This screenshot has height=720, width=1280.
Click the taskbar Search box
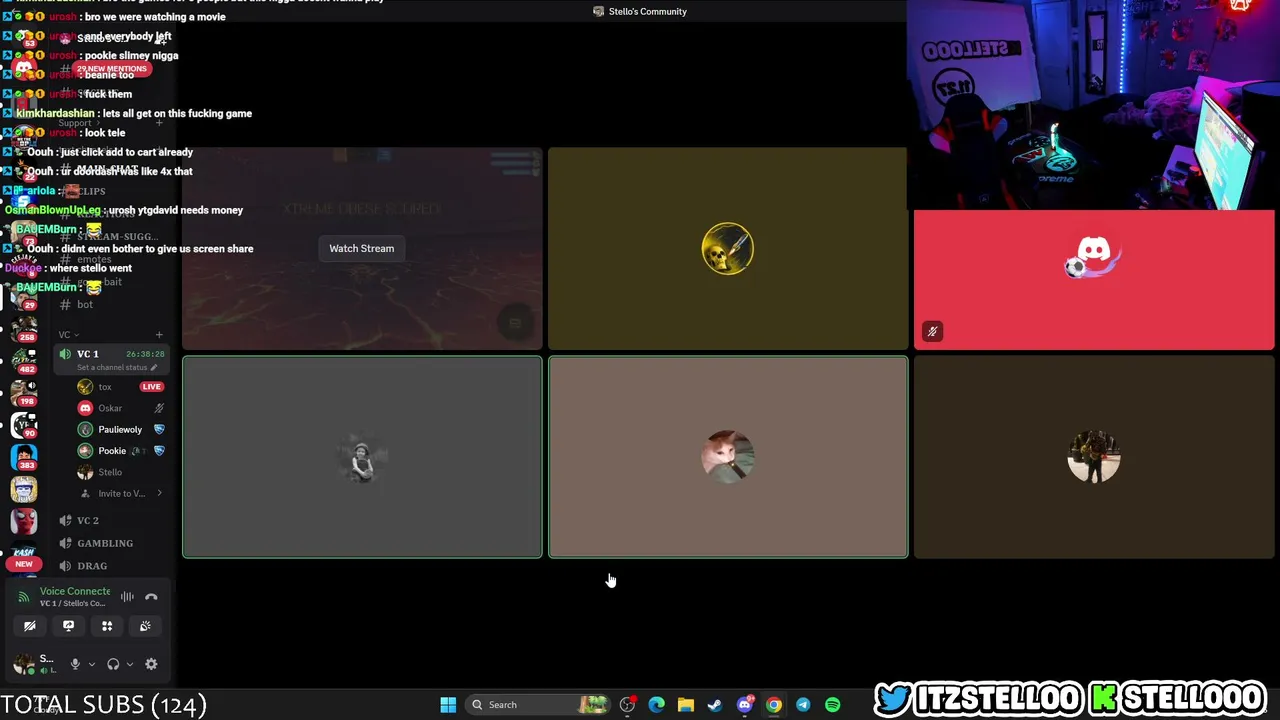[538, 705]
